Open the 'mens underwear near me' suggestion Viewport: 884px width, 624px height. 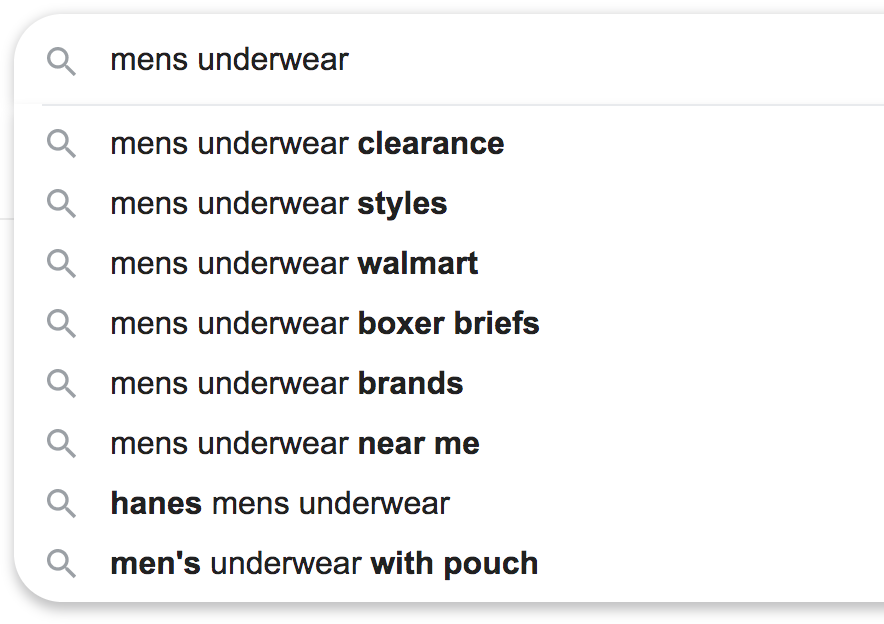[x=295, y=444]
